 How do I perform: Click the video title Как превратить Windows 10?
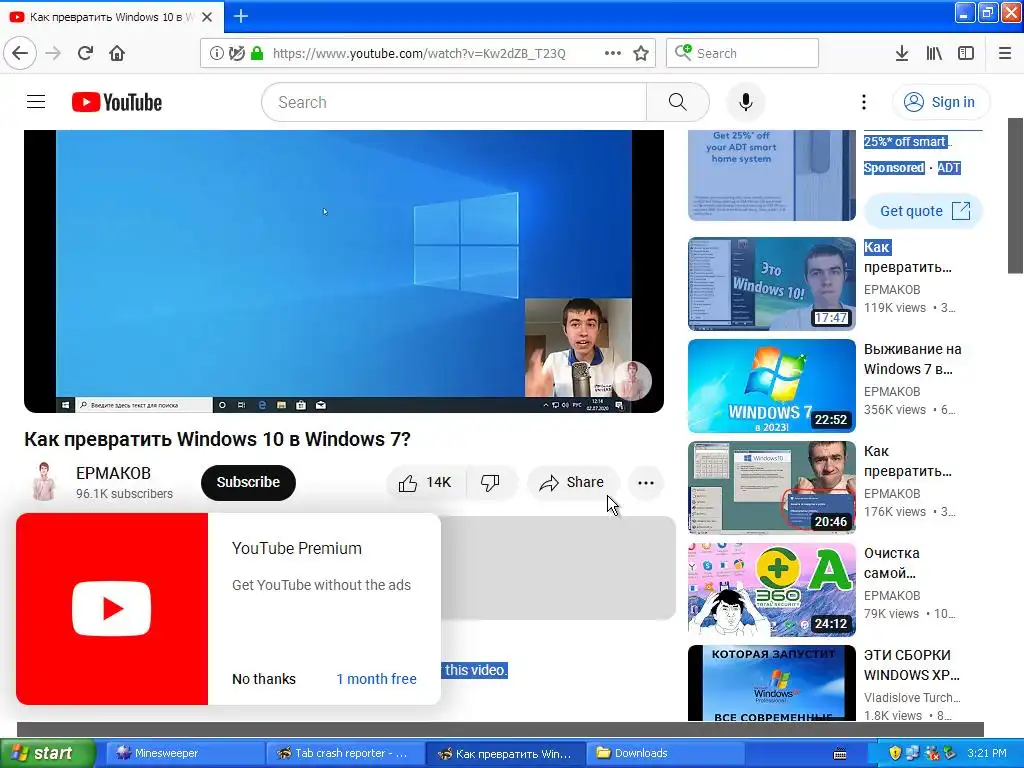(x=217, y=439)
